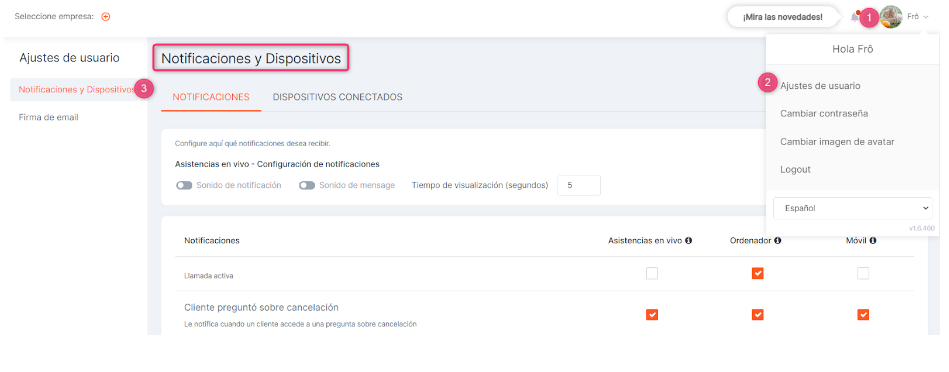Click info icon beside Móvil column
The height and width of the screenshot is (372, 949).
(x=873, y=241)
